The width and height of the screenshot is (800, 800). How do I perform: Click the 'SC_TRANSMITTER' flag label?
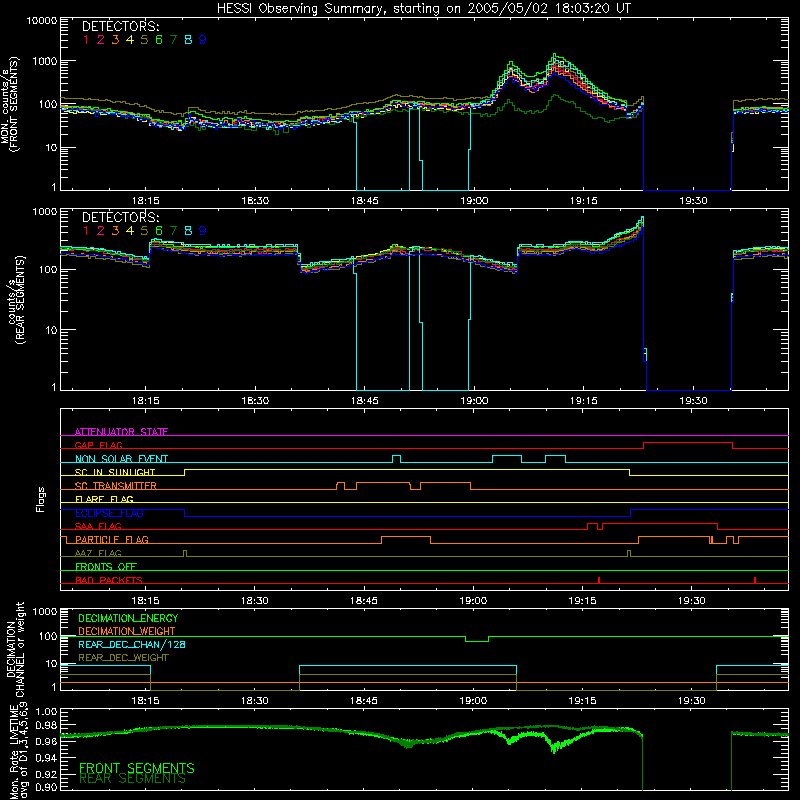pos(116,486)
